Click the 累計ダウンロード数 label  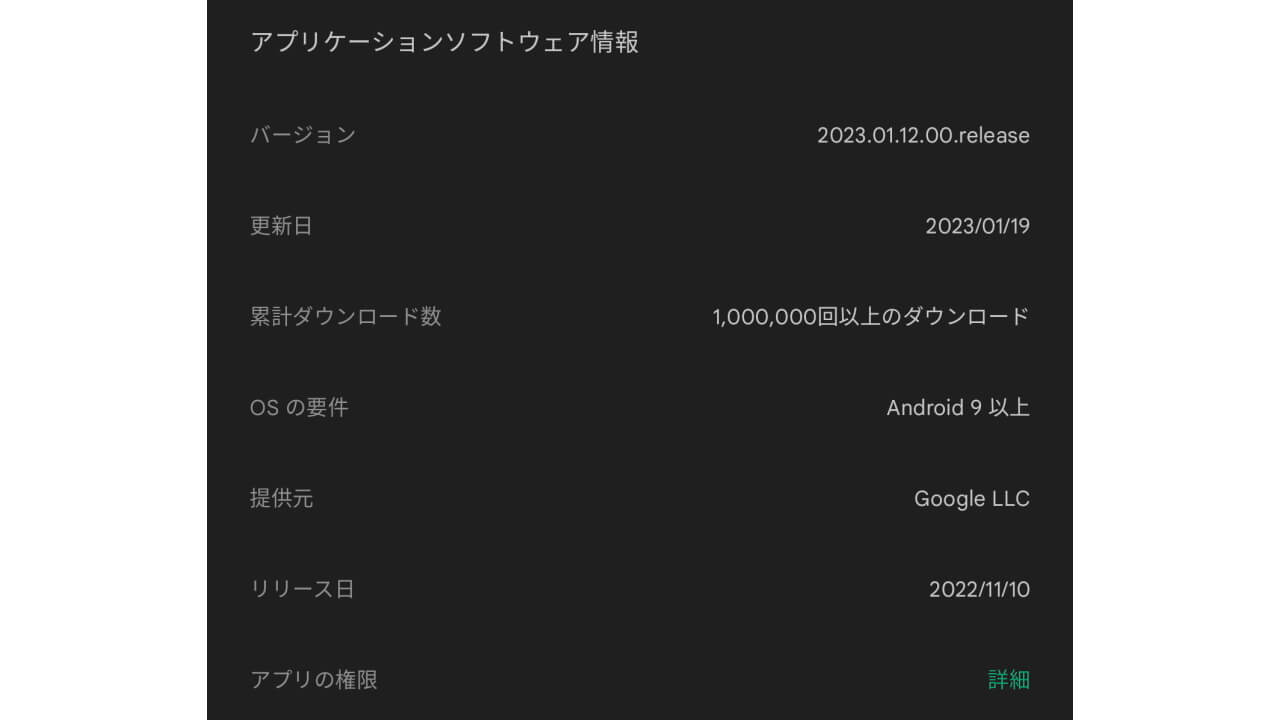point(345,317)
